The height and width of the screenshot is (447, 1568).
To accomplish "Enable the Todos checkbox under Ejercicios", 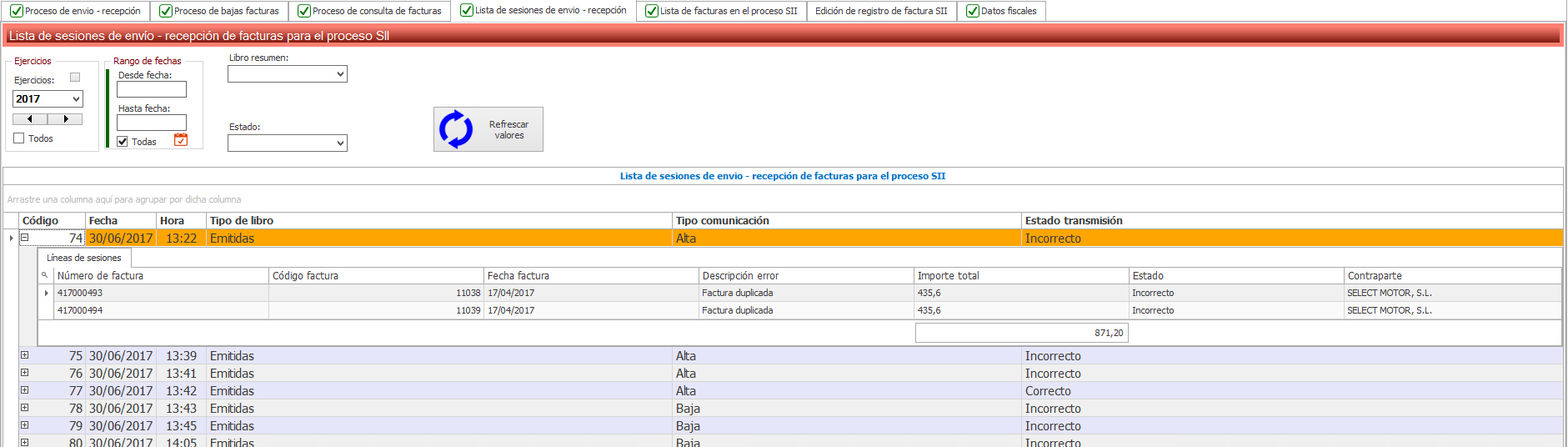I will (19, 138).
